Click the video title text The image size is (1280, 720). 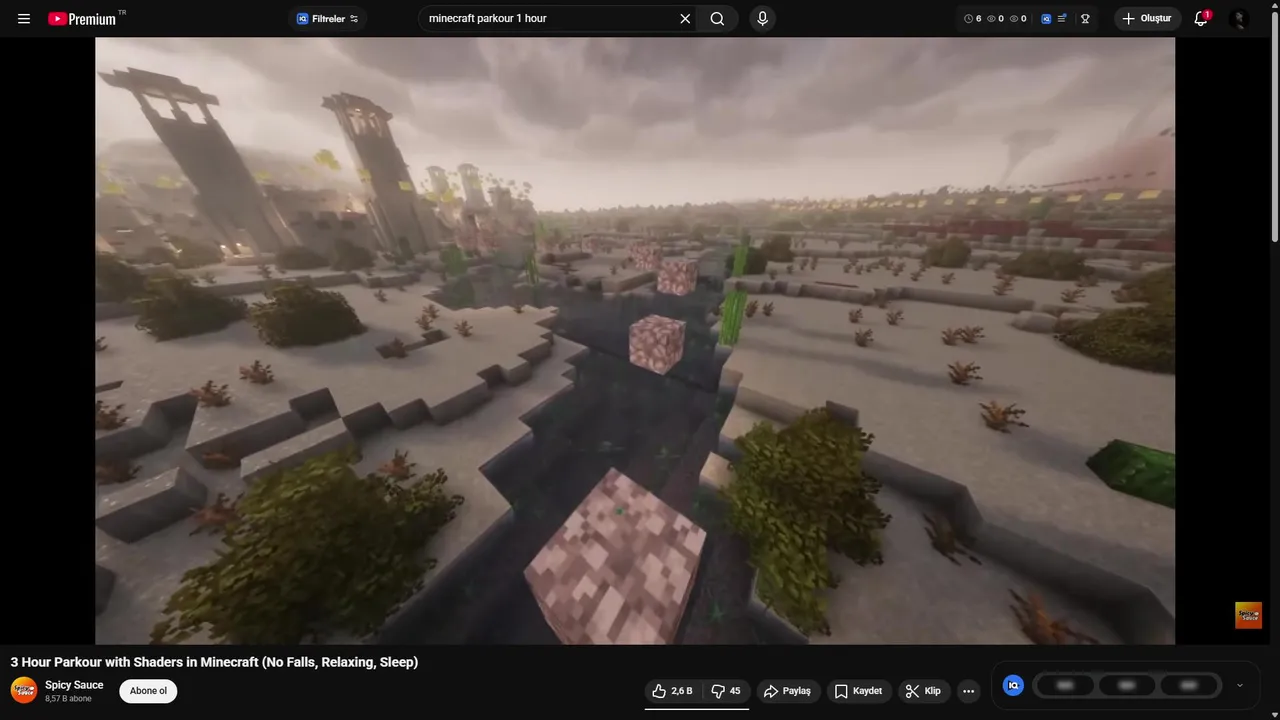(x=214, y=662)
